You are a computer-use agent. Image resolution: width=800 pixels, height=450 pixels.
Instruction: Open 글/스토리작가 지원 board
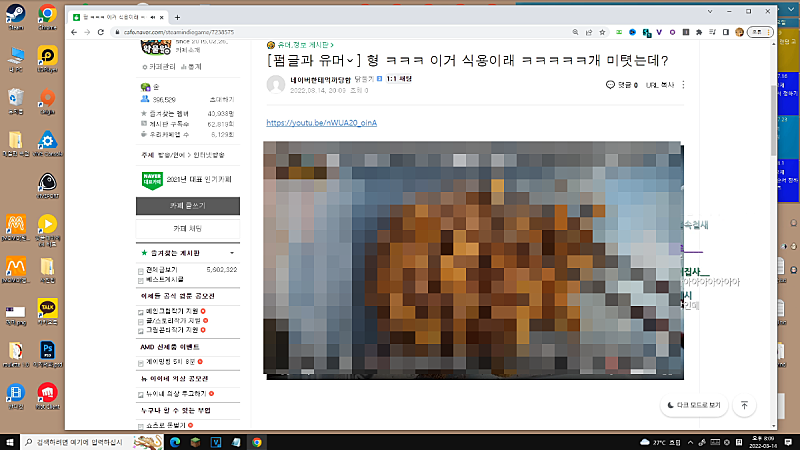173,321
